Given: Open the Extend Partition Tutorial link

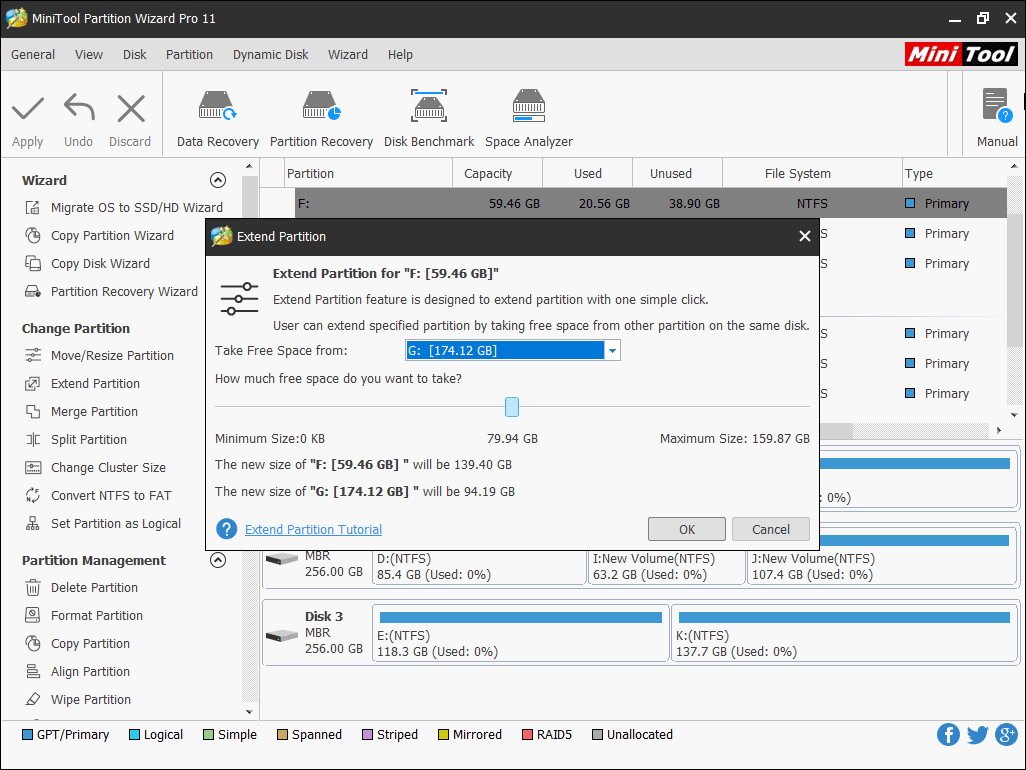Looking at the screenshot, I should (313, 529).
